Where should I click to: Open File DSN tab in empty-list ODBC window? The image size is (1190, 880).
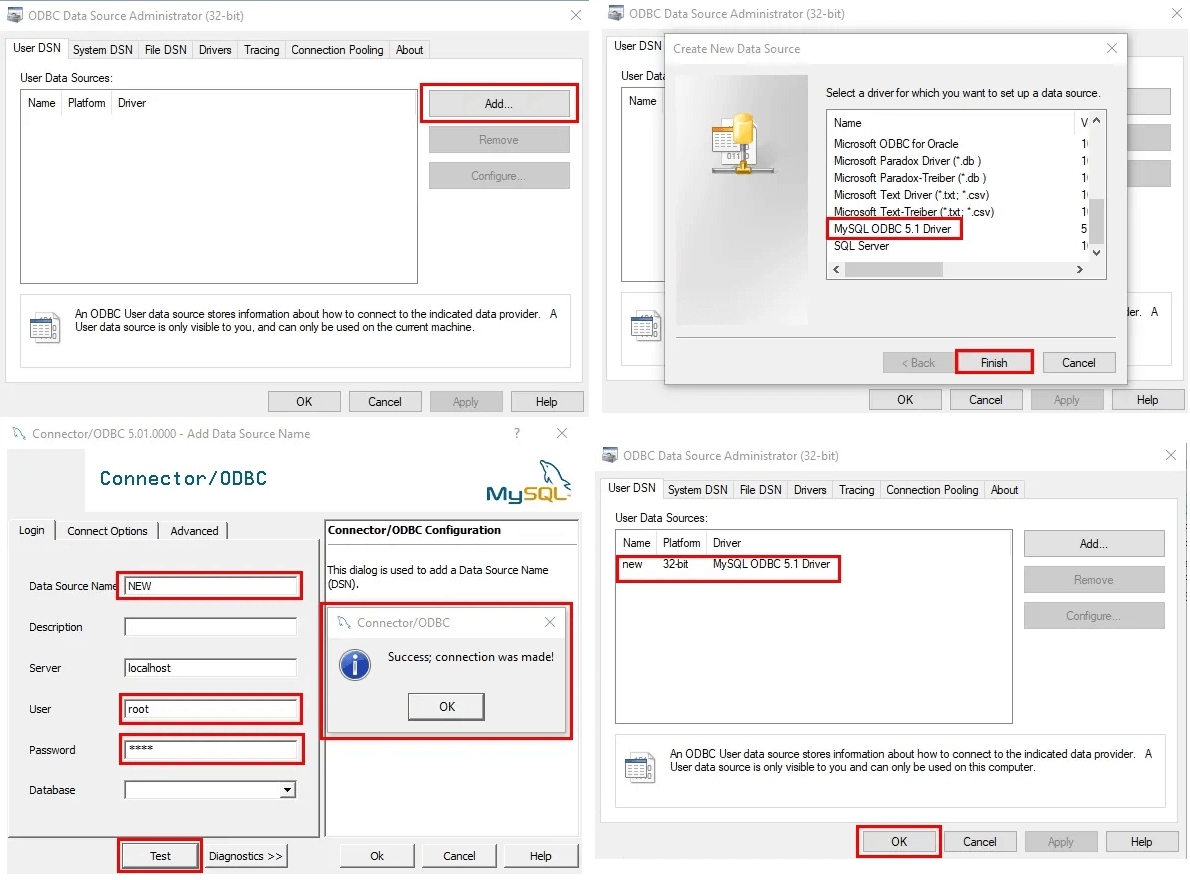coord(165,50)
